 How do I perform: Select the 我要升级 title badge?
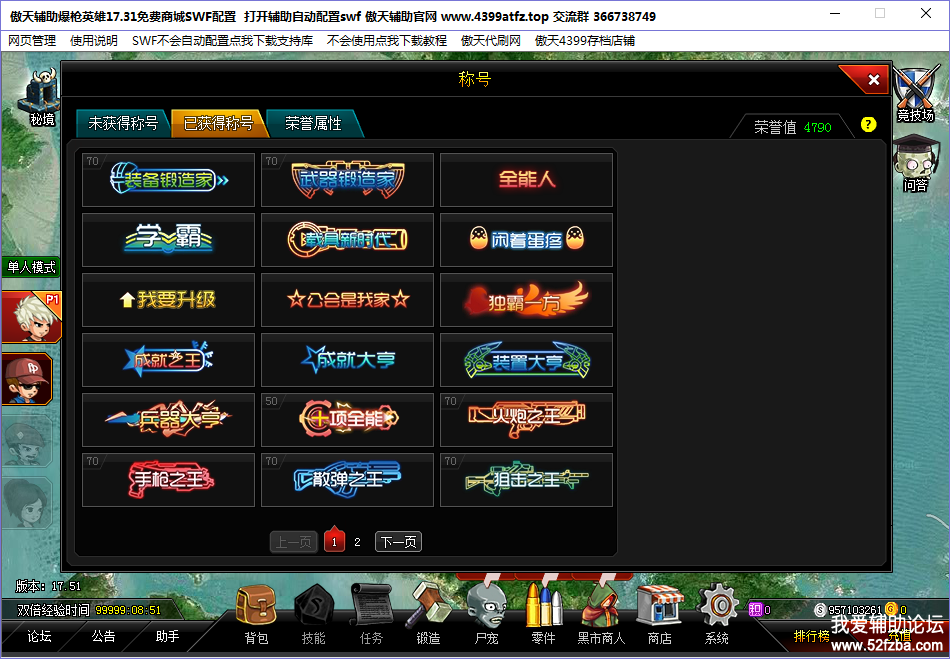click(x=168, y=300)
